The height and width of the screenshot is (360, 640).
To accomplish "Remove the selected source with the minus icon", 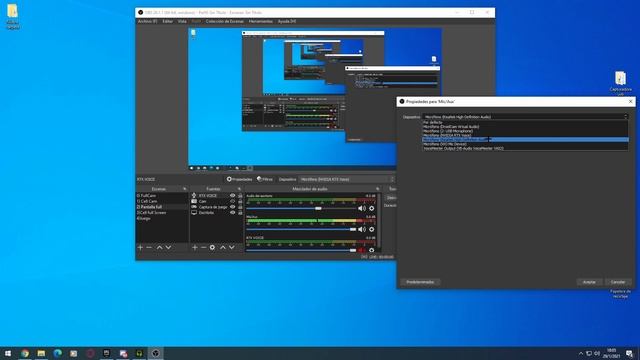I will [203, 247].
